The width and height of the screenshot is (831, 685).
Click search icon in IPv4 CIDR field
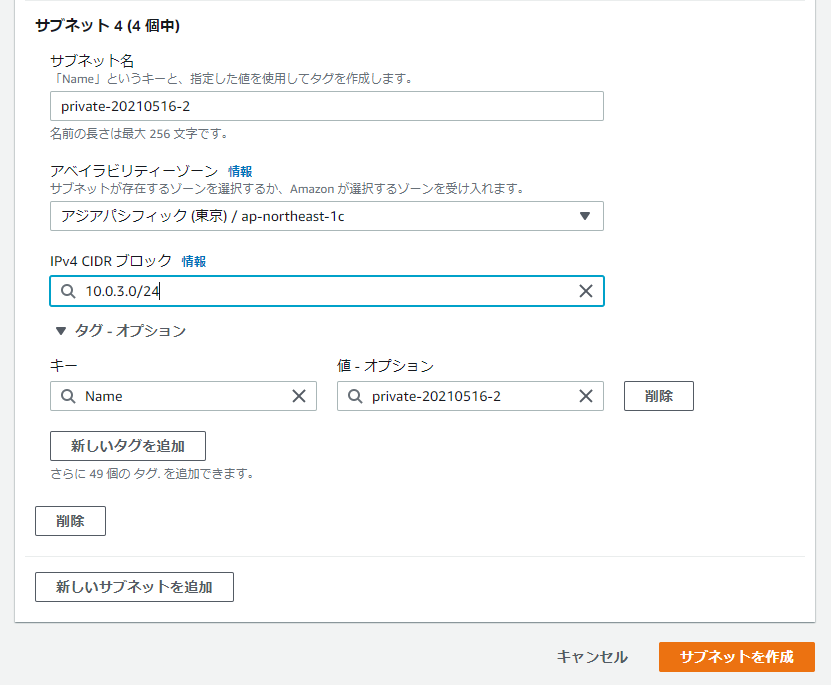click(x=68, y=291)
